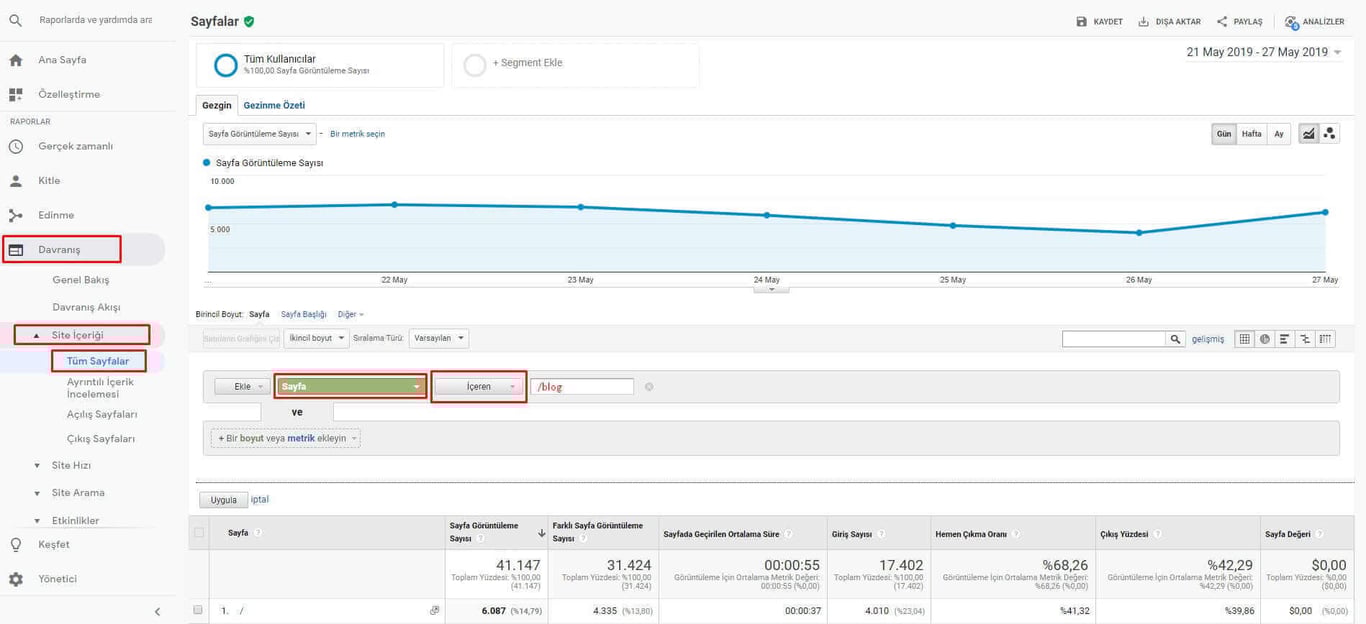This screenshot has width=1366, height=624.
Task: Select Gün day granularity
Action: (x=1224, y=134)
